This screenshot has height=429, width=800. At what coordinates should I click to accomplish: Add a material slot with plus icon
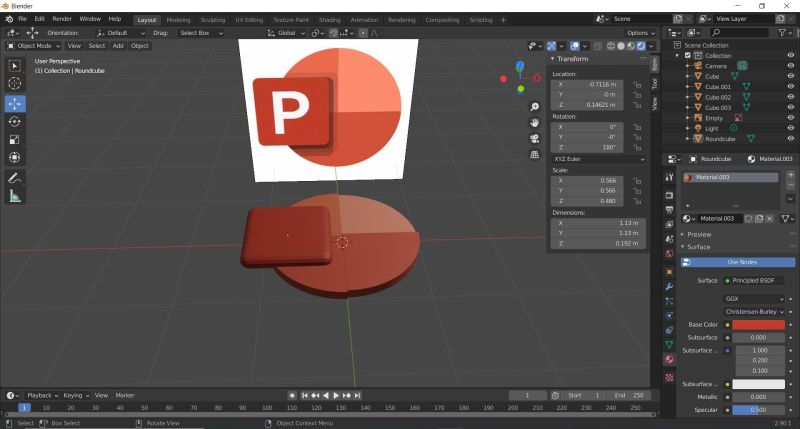tap(790, 175)
